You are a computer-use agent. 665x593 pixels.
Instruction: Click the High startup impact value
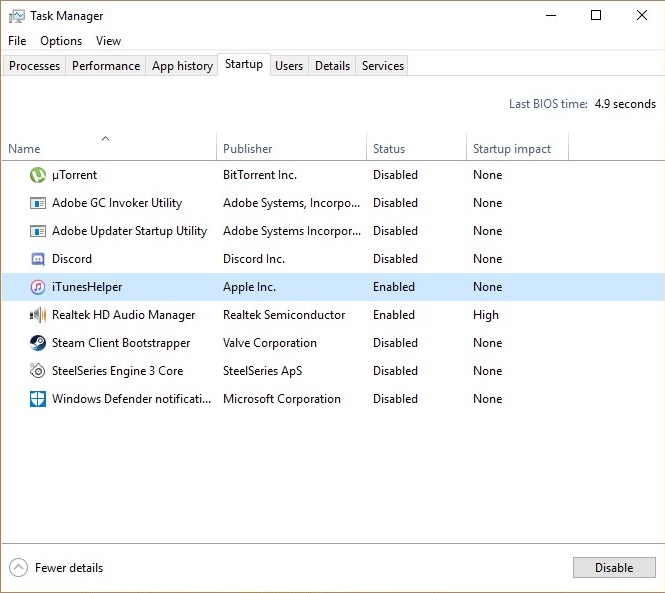[x=486, y=315]
